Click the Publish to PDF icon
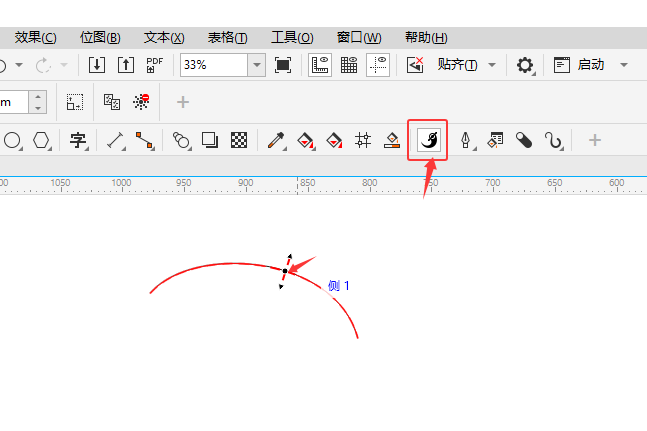Image resolution: width=647 pixels, height=431 pixels. point(155,65)
